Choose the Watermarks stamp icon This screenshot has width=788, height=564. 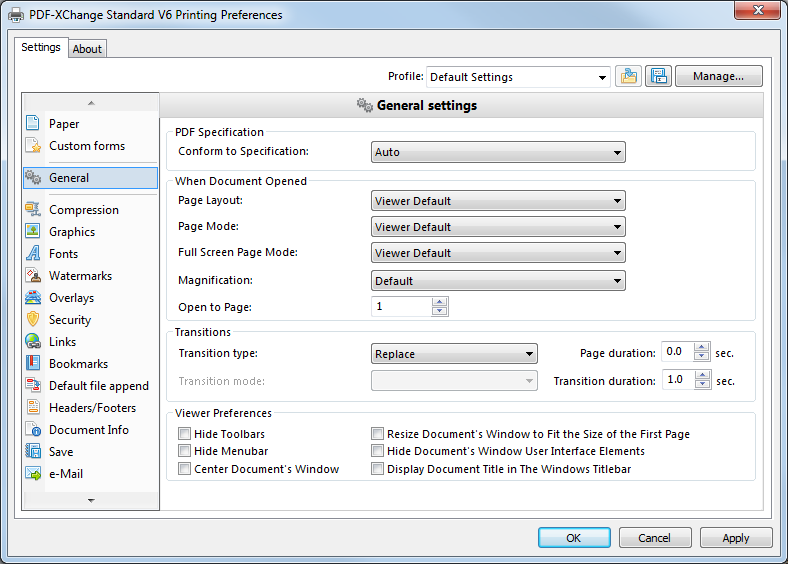click(33, 275)
